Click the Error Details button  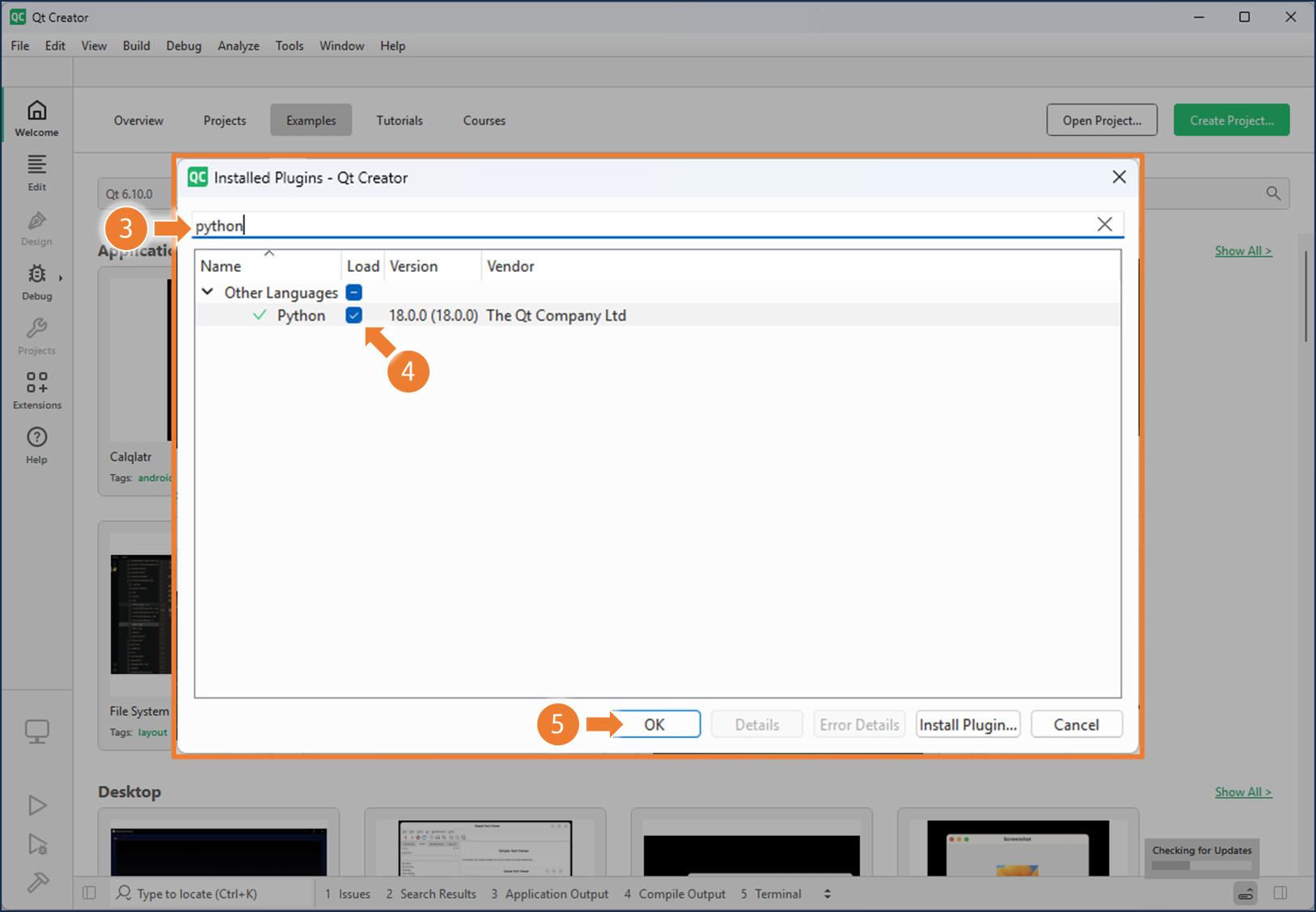(x=859, y=724)
